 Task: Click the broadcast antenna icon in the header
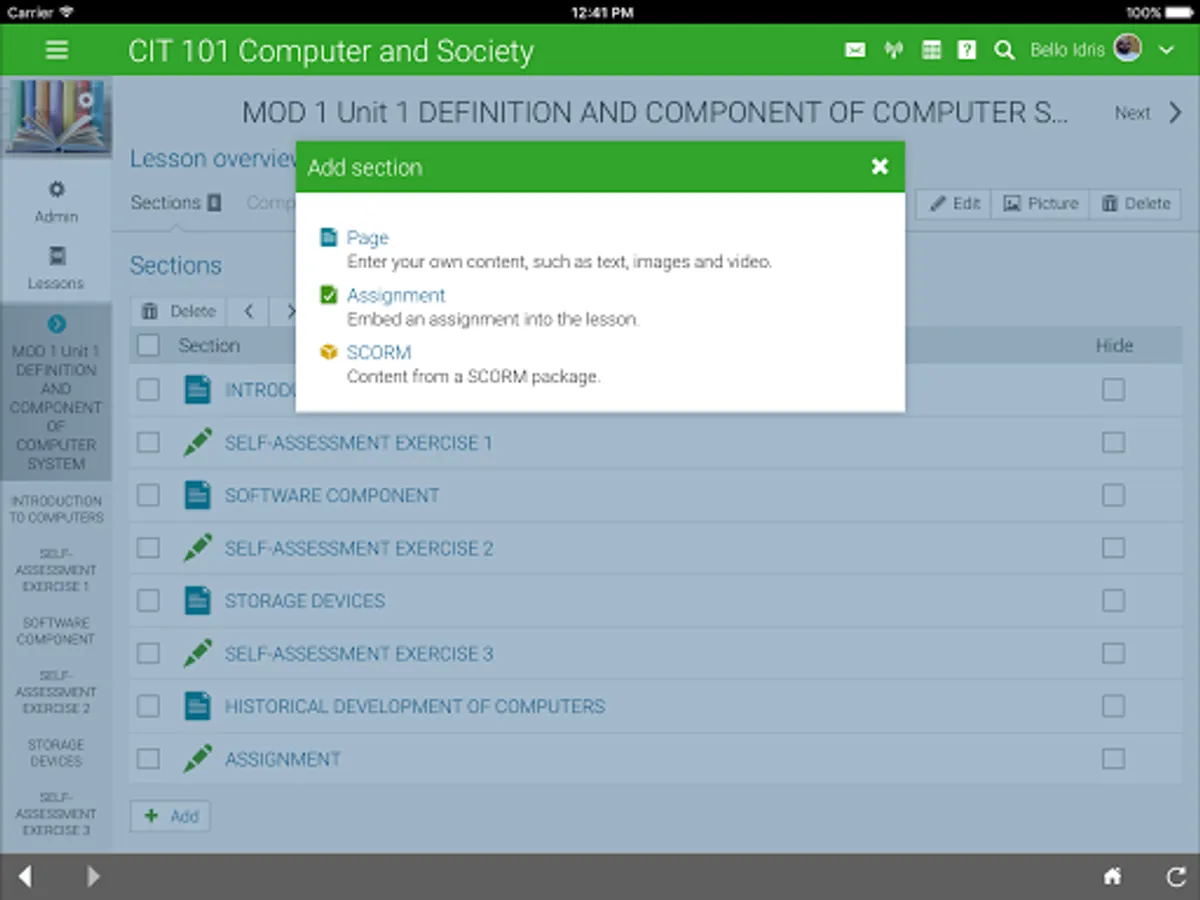point(893,50)
